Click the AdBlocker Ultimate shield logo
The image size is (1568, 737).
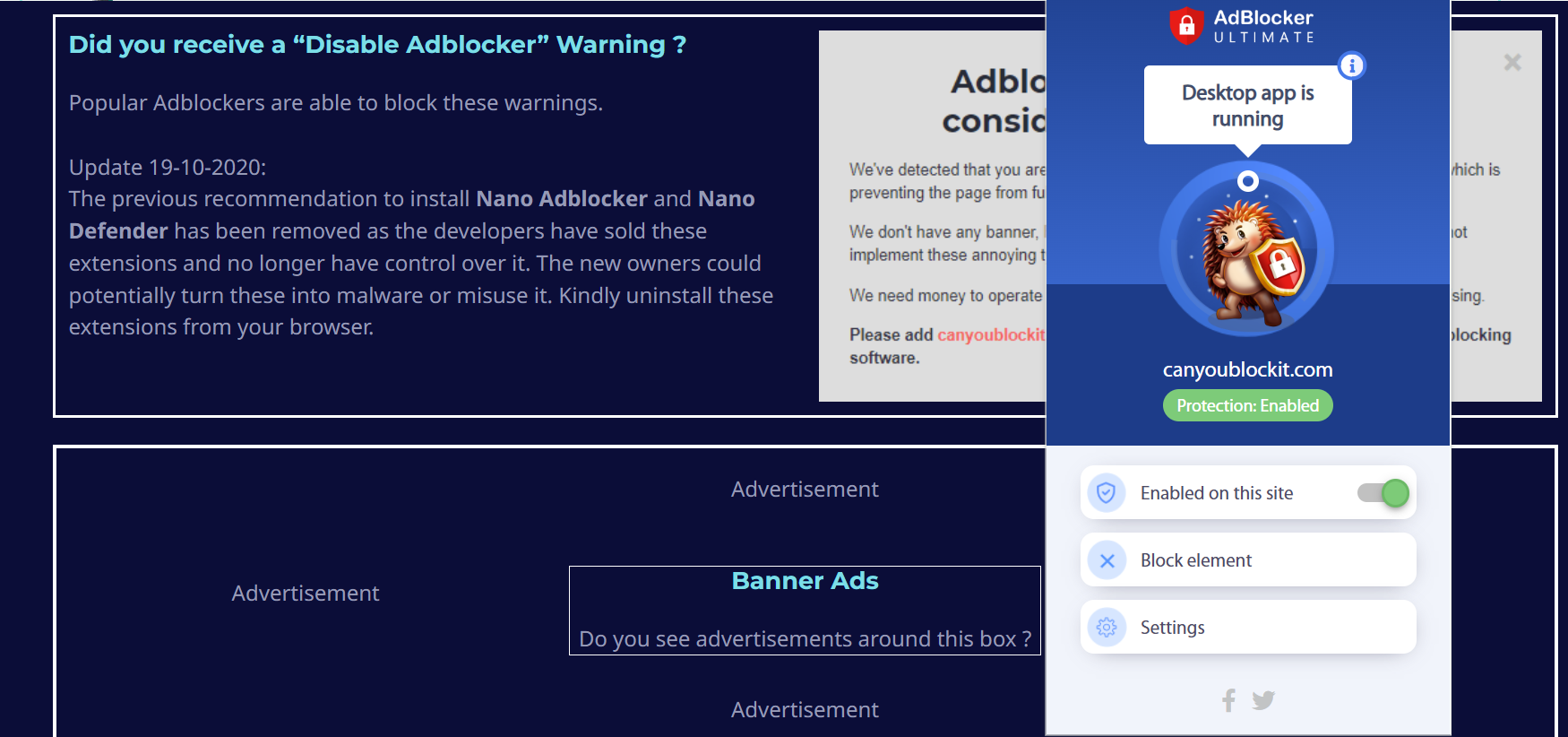(1186, 25)
